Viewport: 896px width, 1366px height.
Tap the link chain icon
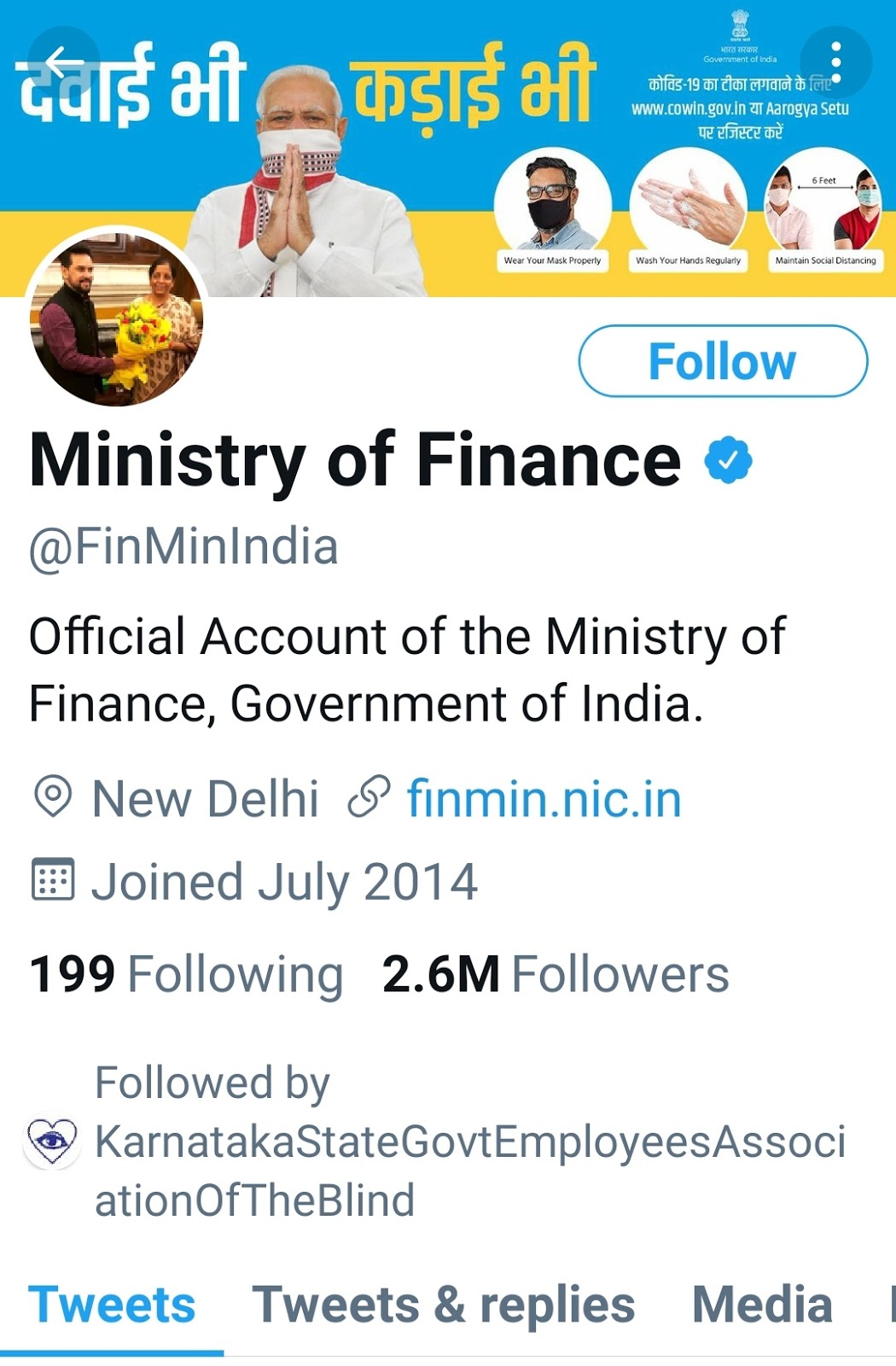pos(369,797)
